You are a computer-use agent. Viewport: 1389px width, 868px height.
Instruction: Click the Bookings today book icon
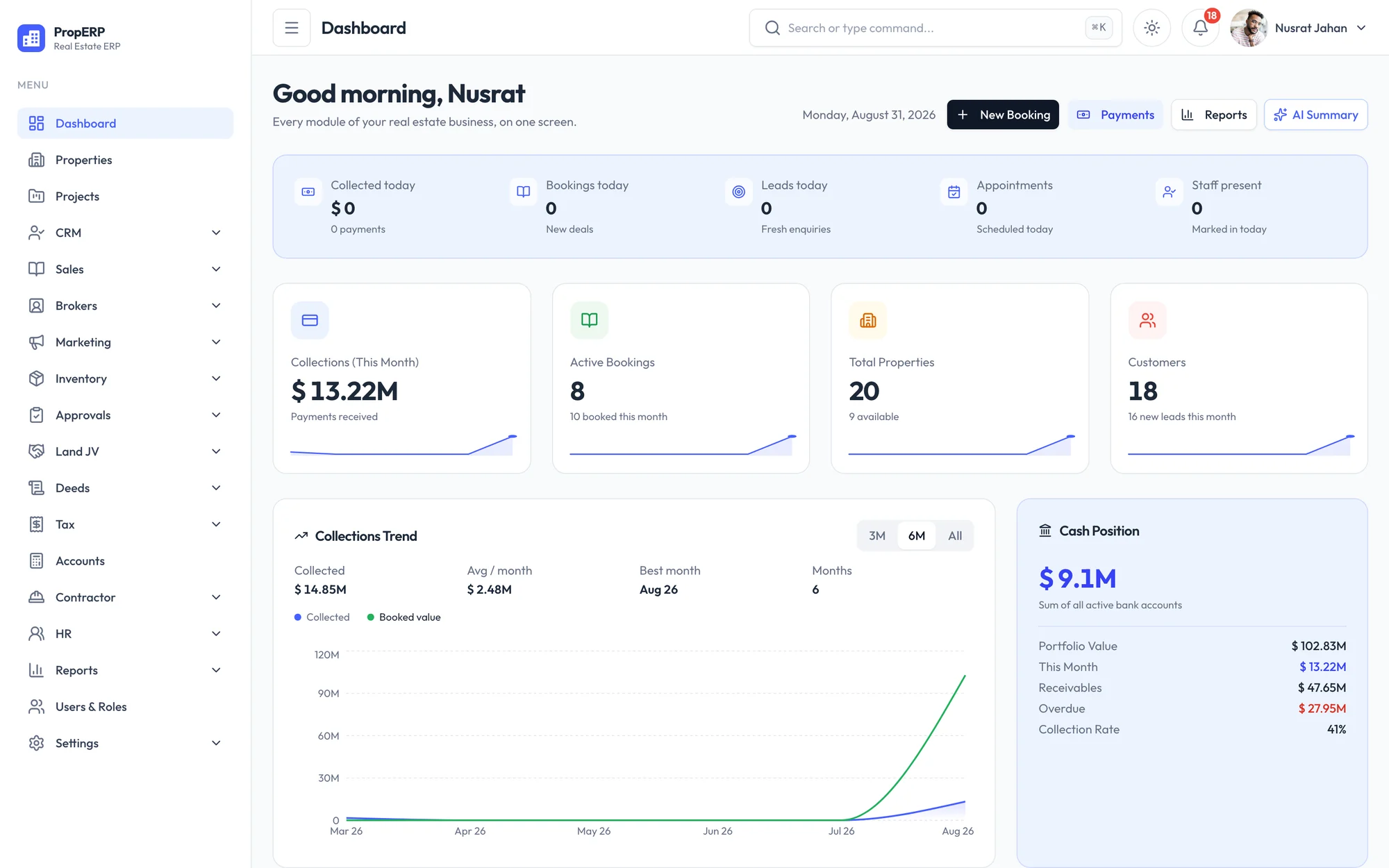(x=524, y=192)
